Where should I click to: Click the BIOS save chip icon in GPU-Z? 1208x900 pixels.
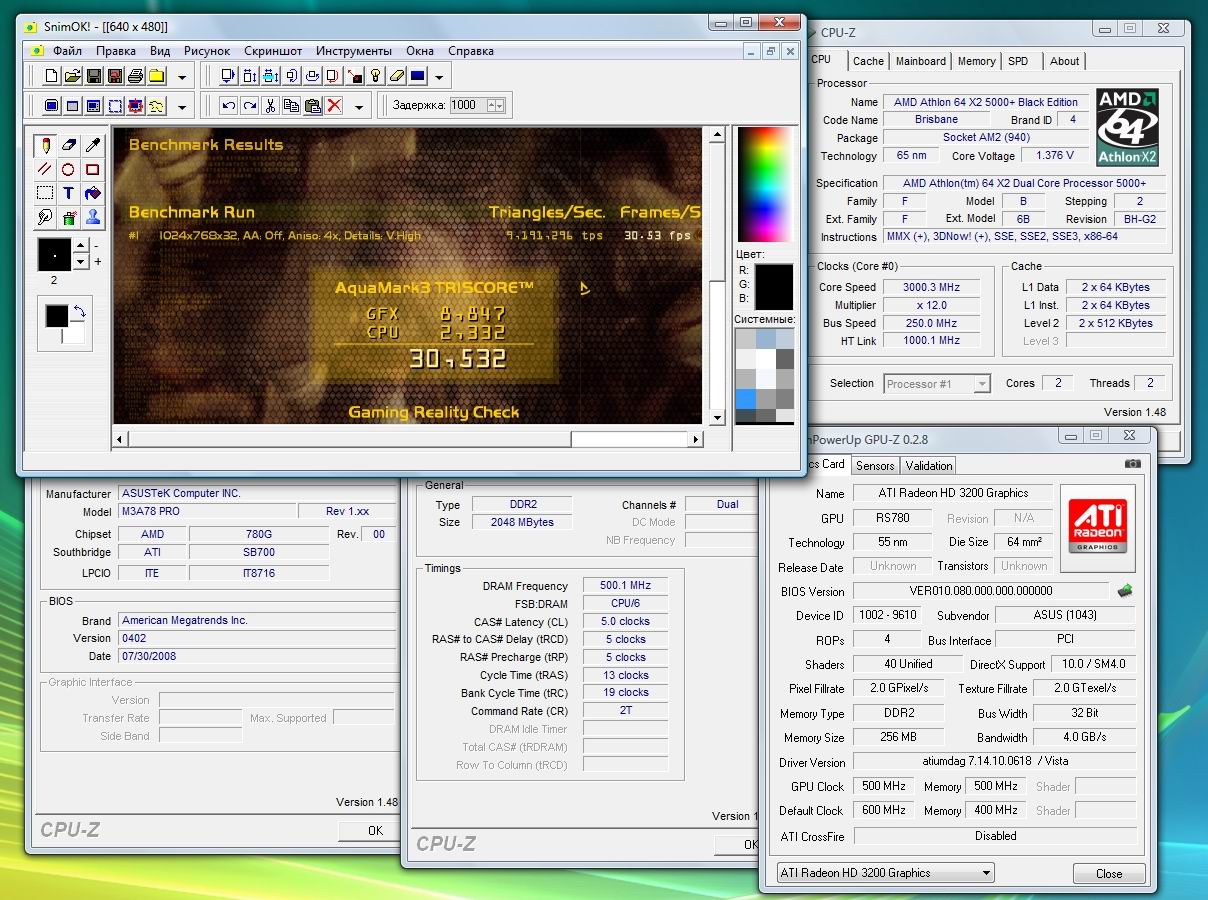(1125, 591)
